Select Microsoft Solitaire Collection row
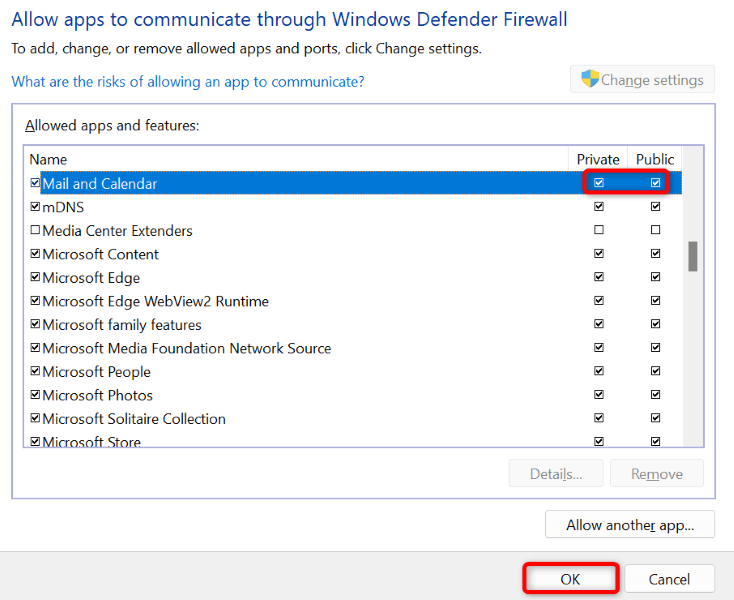 coord(353,418)
